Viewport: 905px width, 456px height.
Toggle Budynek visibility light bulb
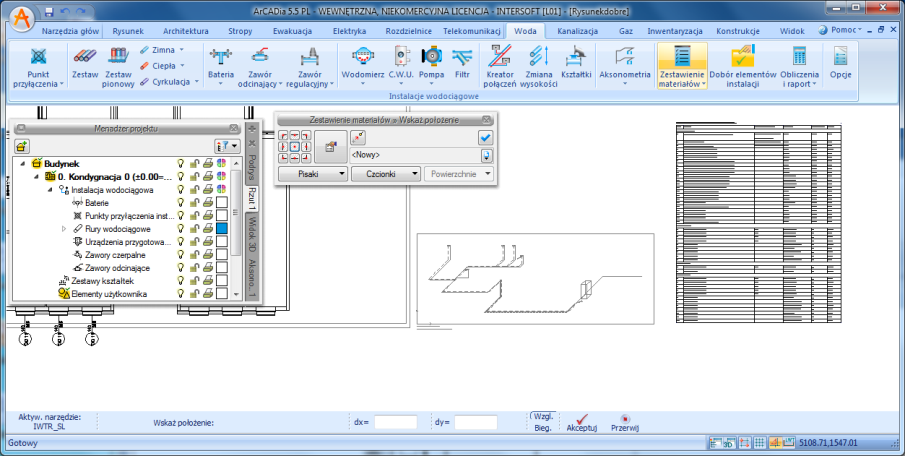[x=181, y=164]
